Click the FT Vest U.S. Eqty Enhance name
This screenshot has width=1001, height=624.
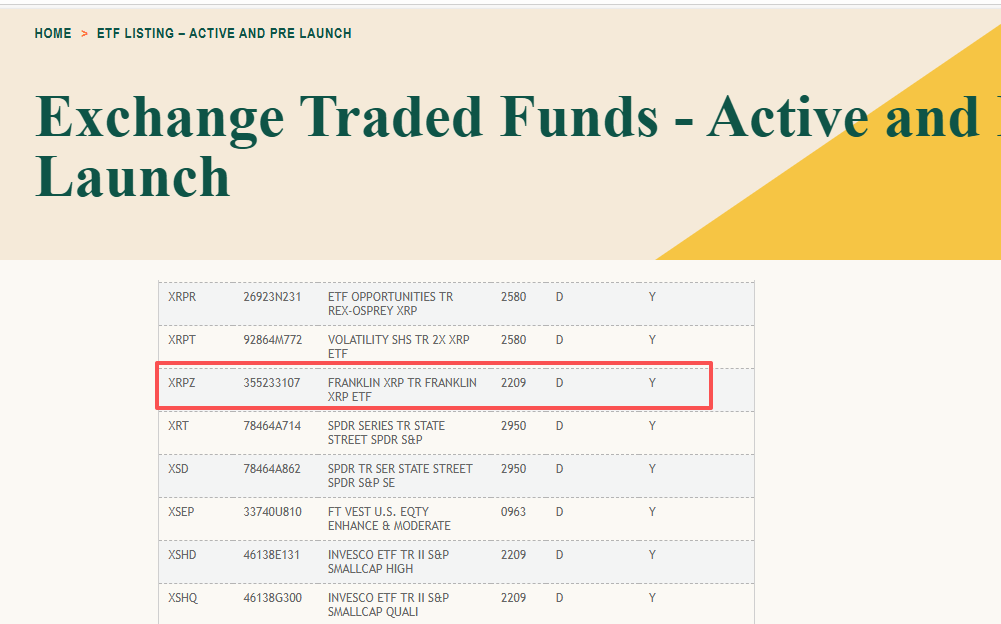tap(389, 519)
